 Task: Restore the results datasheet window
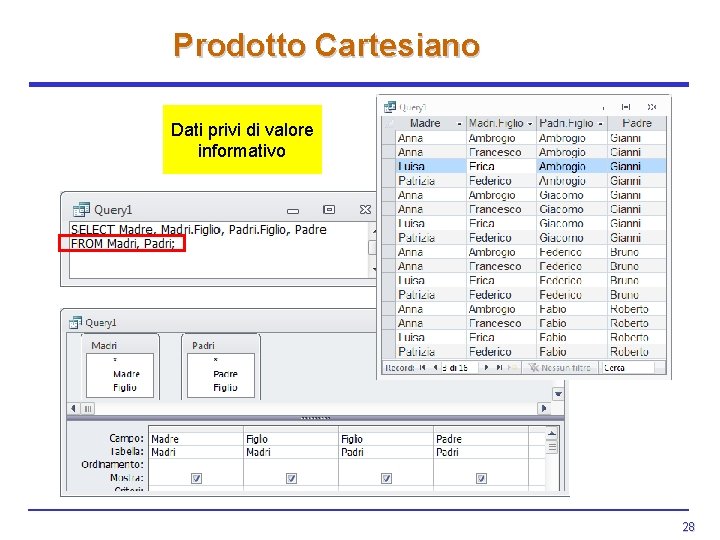click(x=626, y=107)
